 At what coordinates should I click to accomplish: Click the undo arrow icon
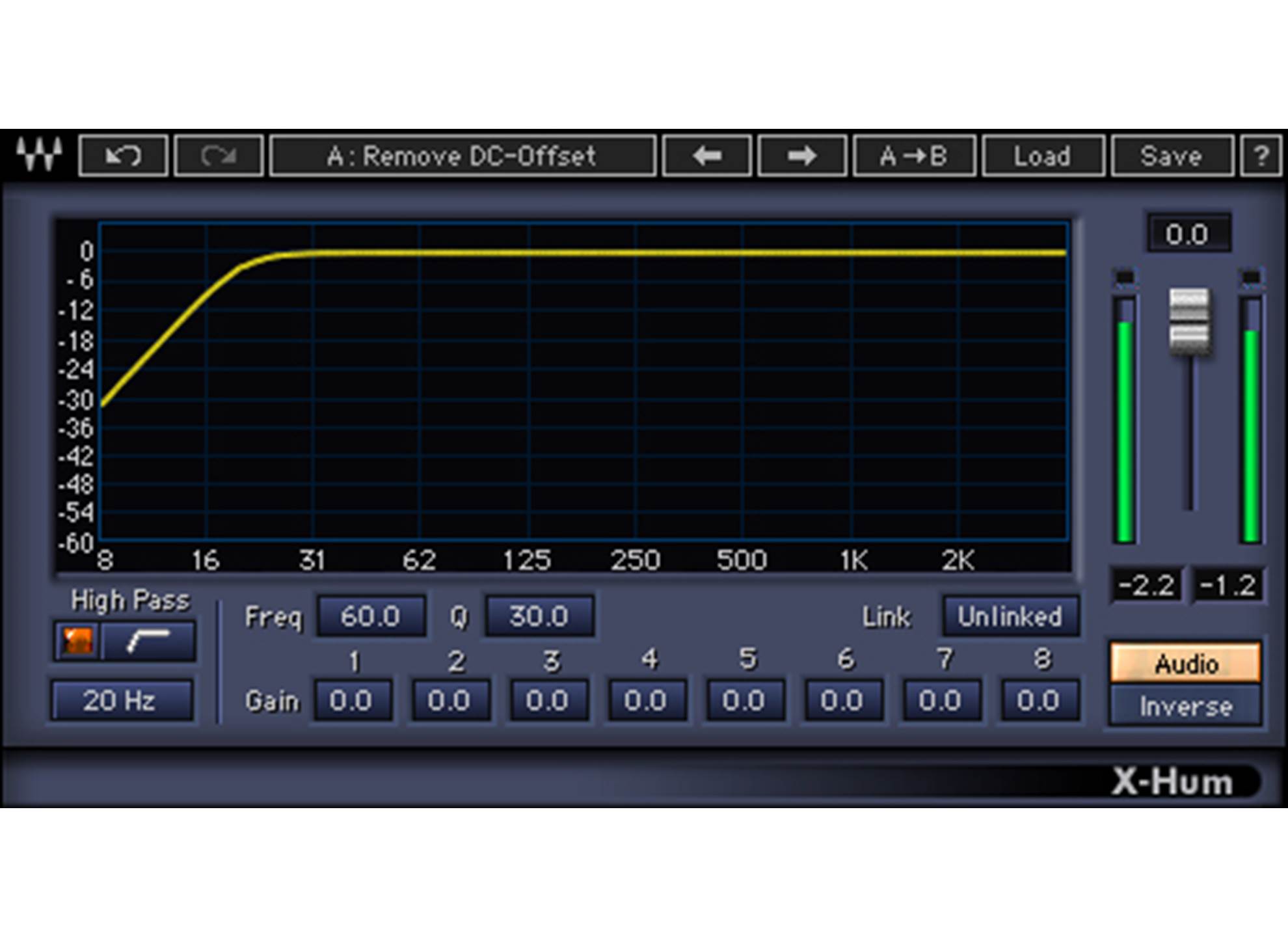(124, 156)
